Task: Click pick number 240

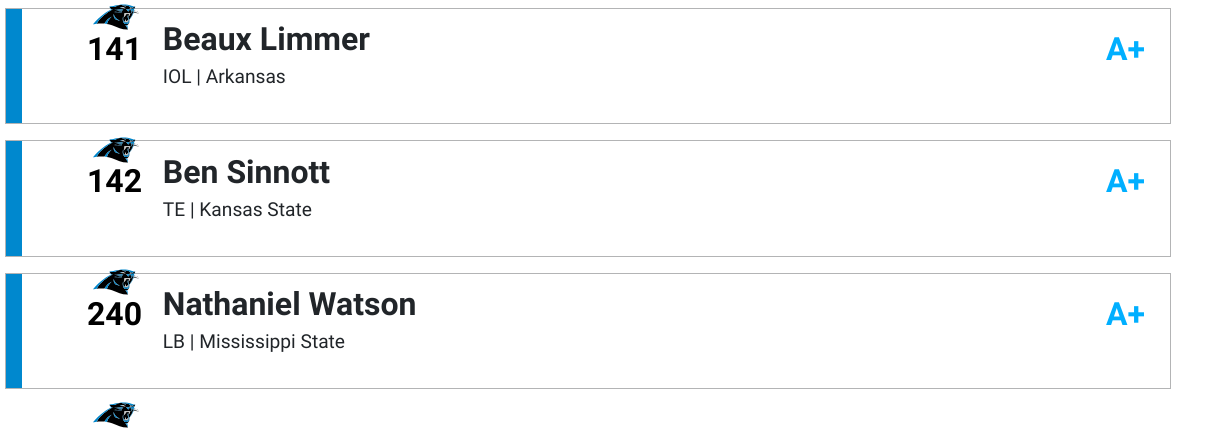Action: [x=114, y=314]
